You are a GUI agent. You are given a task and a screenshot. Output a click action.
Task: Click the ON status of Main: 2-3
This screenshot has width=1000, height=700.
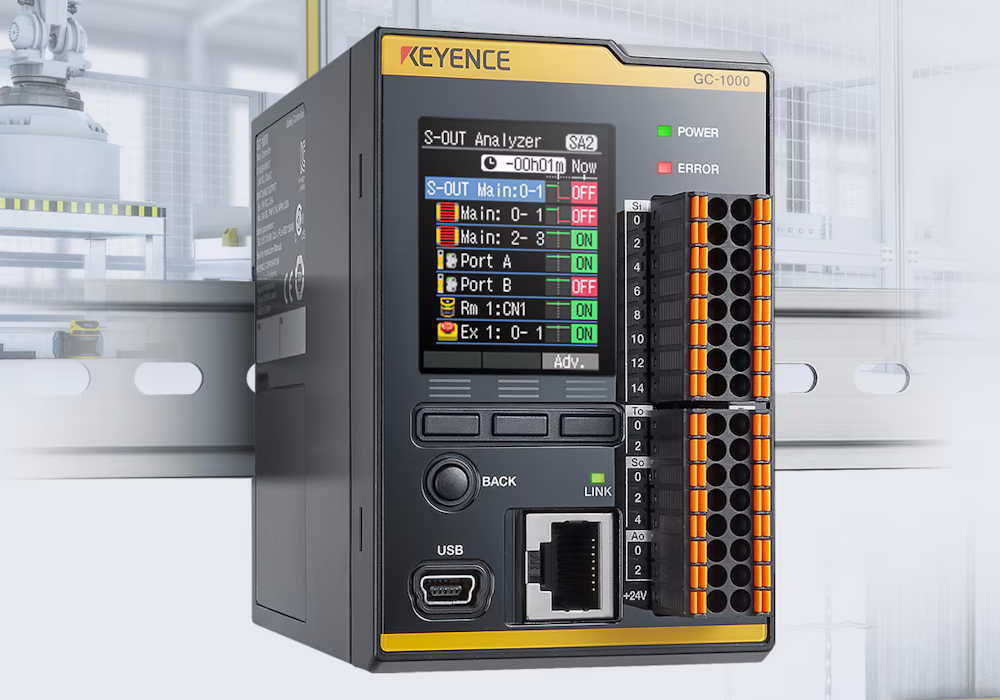coord(584,240)
